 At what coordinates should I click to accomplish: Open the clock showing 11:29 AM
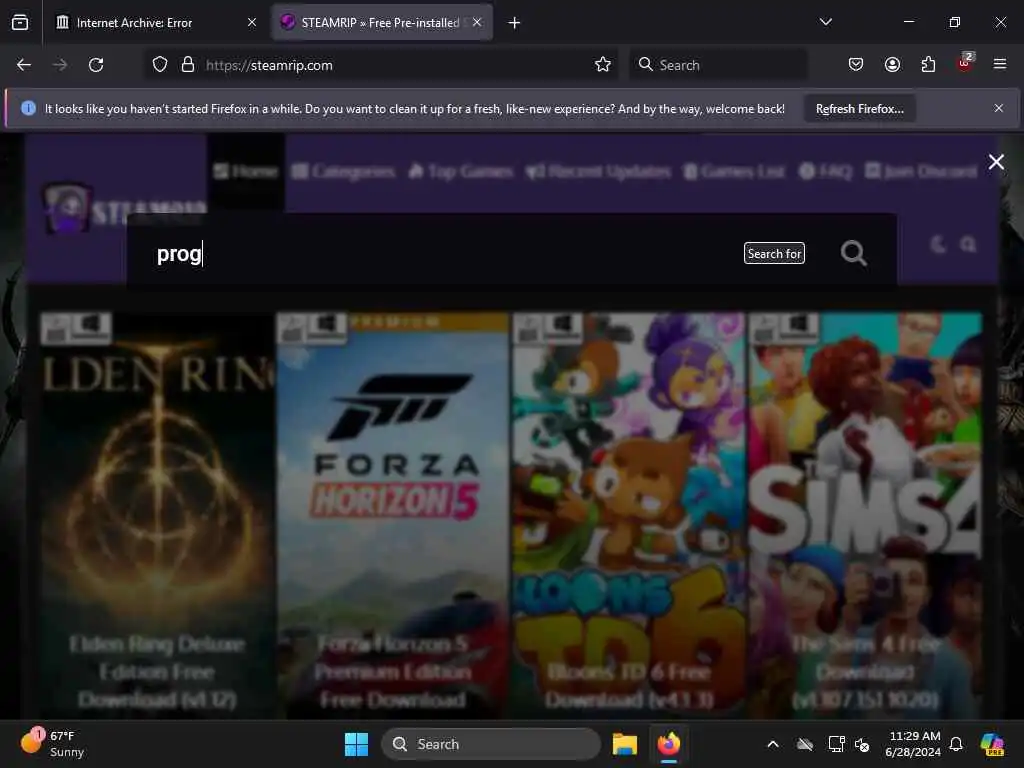[x=913, y=744]
